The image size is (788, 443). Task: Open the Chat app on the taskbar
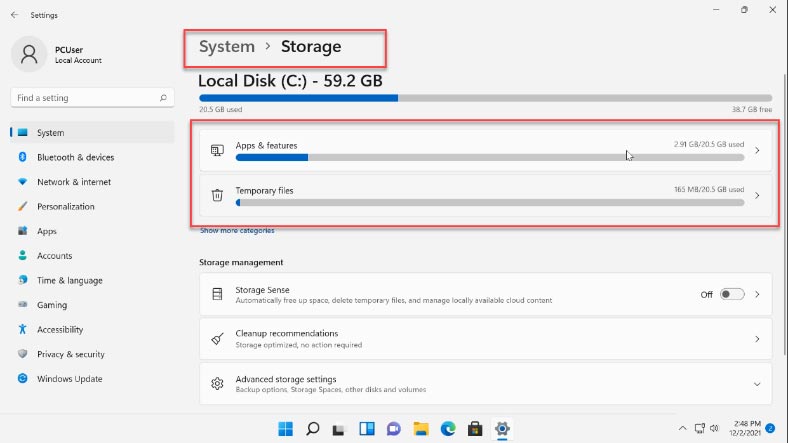393,428
